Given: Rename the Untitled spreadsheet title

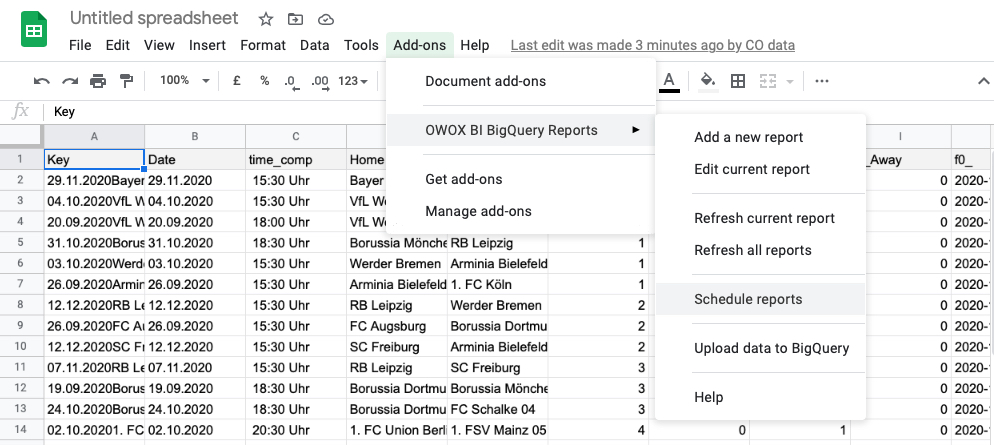Looking at the screenshot, I should tap(154, 18).
